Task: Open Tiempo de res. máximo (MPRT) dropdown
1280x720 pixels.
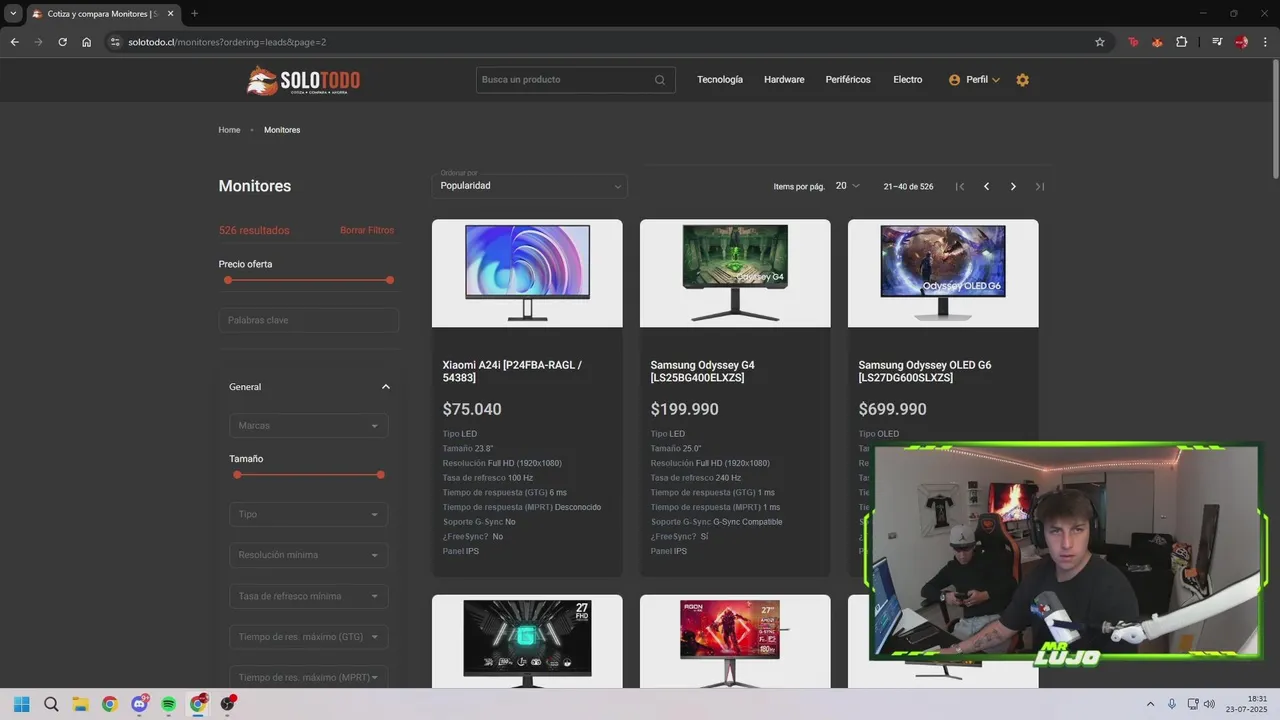Action: coord(309,678)
